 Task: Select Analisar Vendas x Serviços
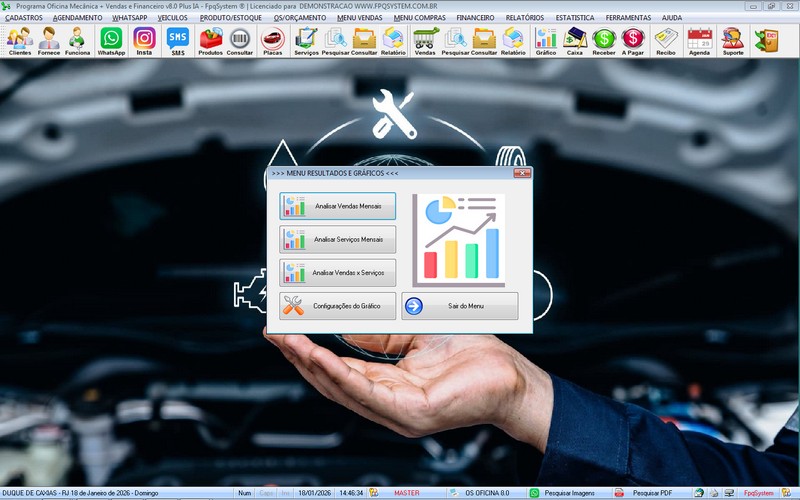[338, 272]
